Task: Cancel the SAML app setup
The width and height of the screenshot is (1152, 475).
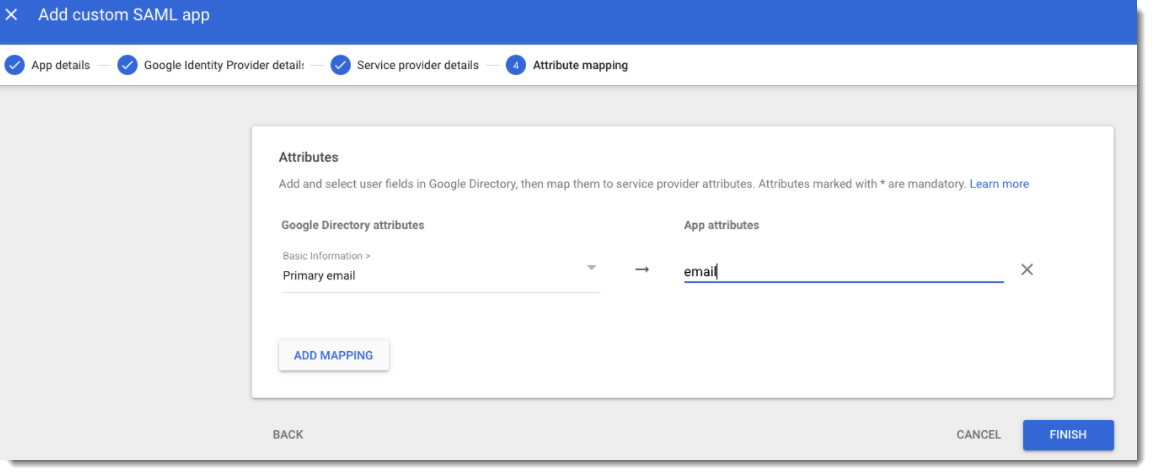Action: pos(978,435)
